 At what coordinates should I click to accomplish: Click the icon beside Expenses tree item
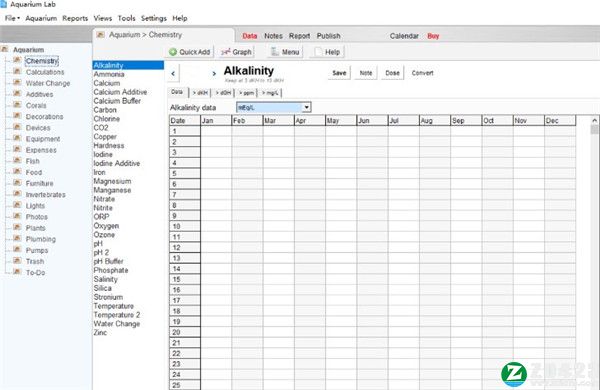(x=17, y=149)
